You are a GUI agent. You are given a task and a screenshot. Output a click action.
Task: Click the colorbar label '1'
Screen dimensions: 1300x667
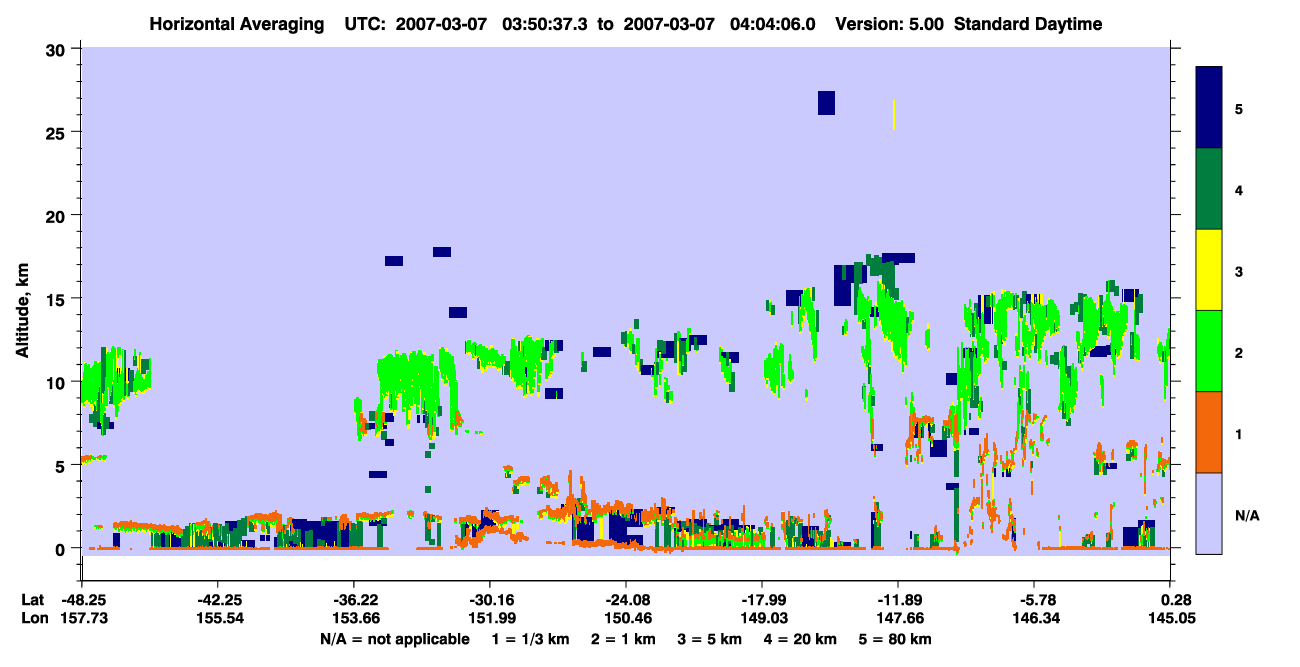(1238, 433)
